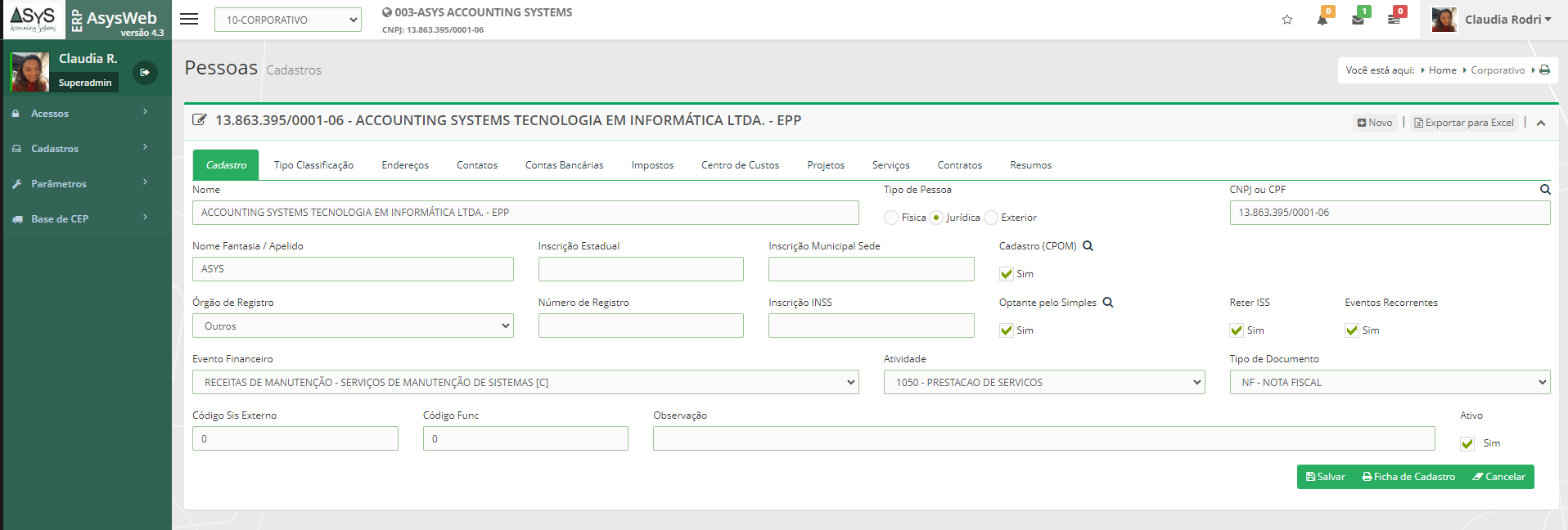
Task: Open the Órgão de Registro dropdown
Action: [353, 326]
